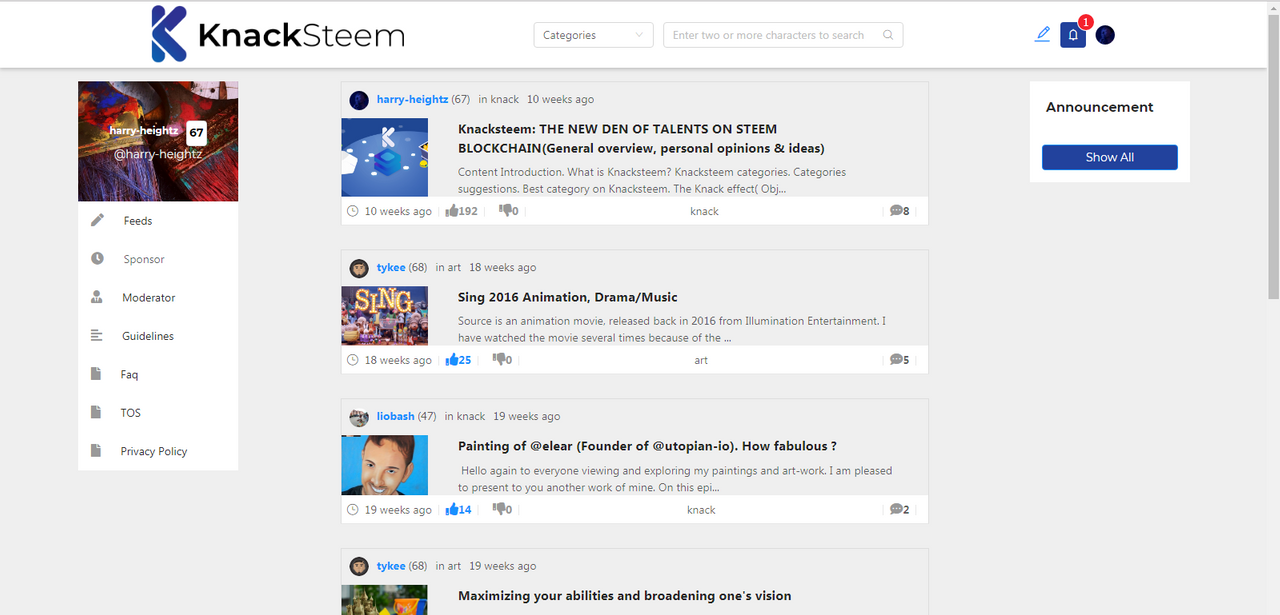1280x615 pixels.
Task: Click the Knacksteem post thumbnail
Action: (385, 157)
